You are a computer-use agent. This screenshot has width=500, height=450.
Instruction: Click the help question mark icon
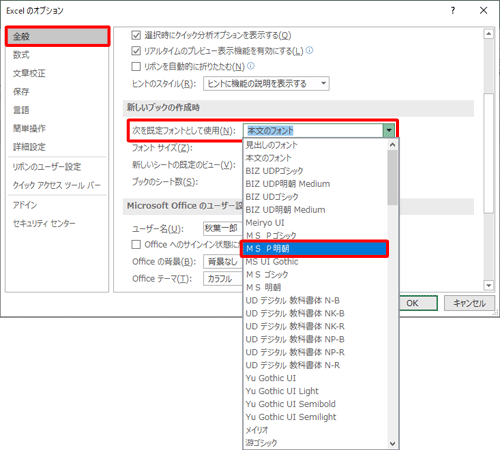[453, 11]
